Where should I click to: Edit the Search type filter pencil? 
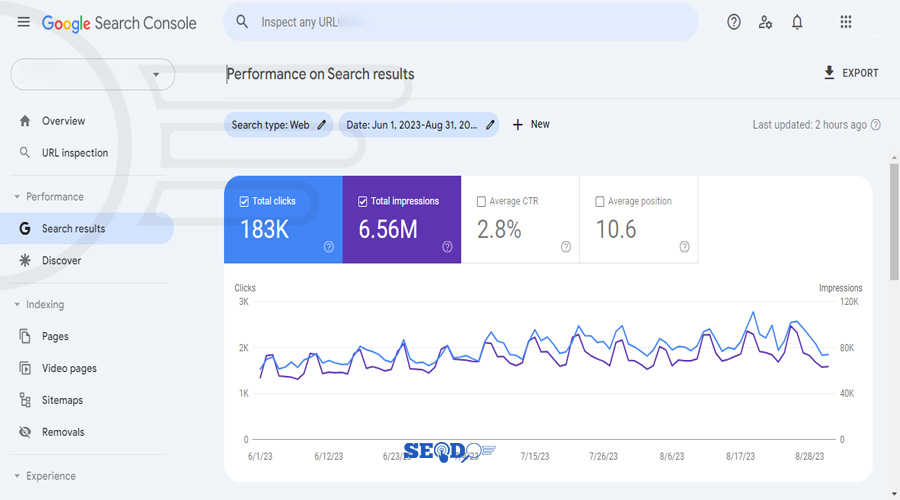tap(321, 125)
